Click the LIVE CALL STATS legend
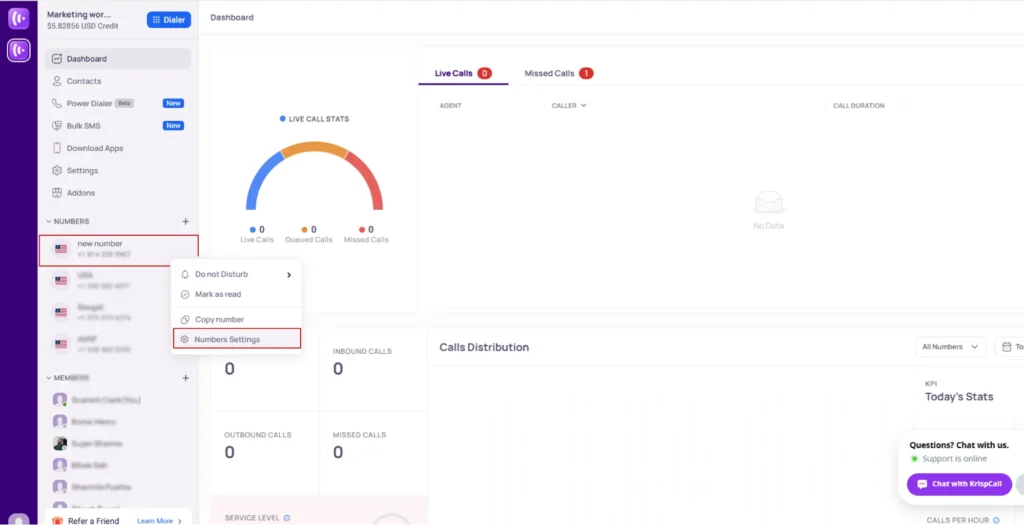 click(314, 119)
